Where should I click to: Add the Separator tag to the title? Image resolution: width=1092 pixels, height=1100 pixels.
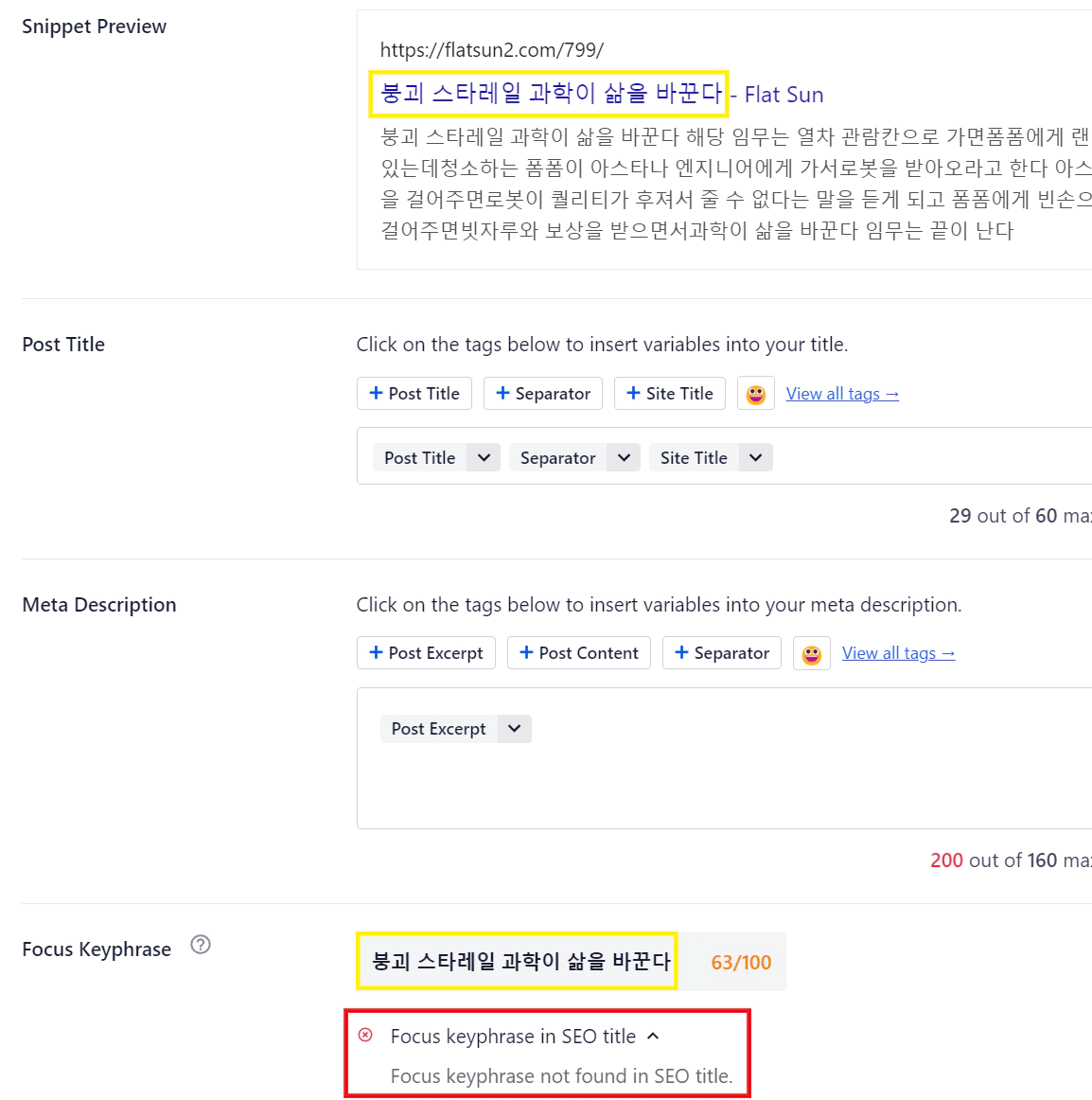(543, 394)
